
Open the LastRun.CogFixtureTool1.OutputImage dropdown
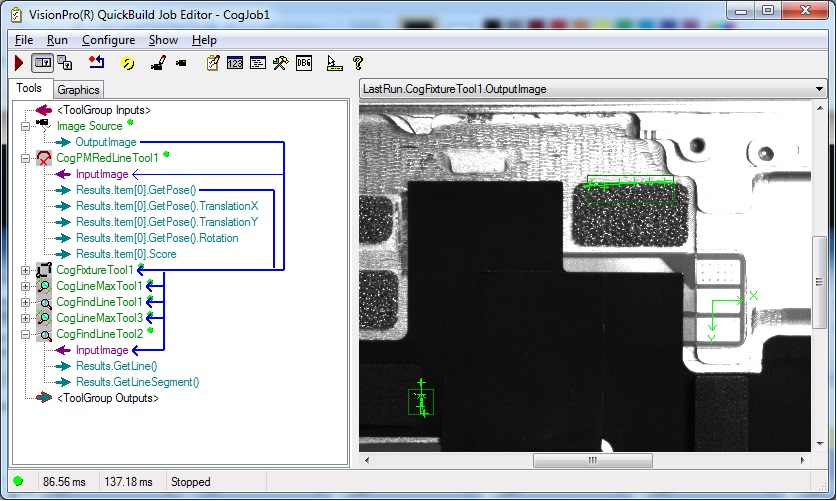point(819,89)
